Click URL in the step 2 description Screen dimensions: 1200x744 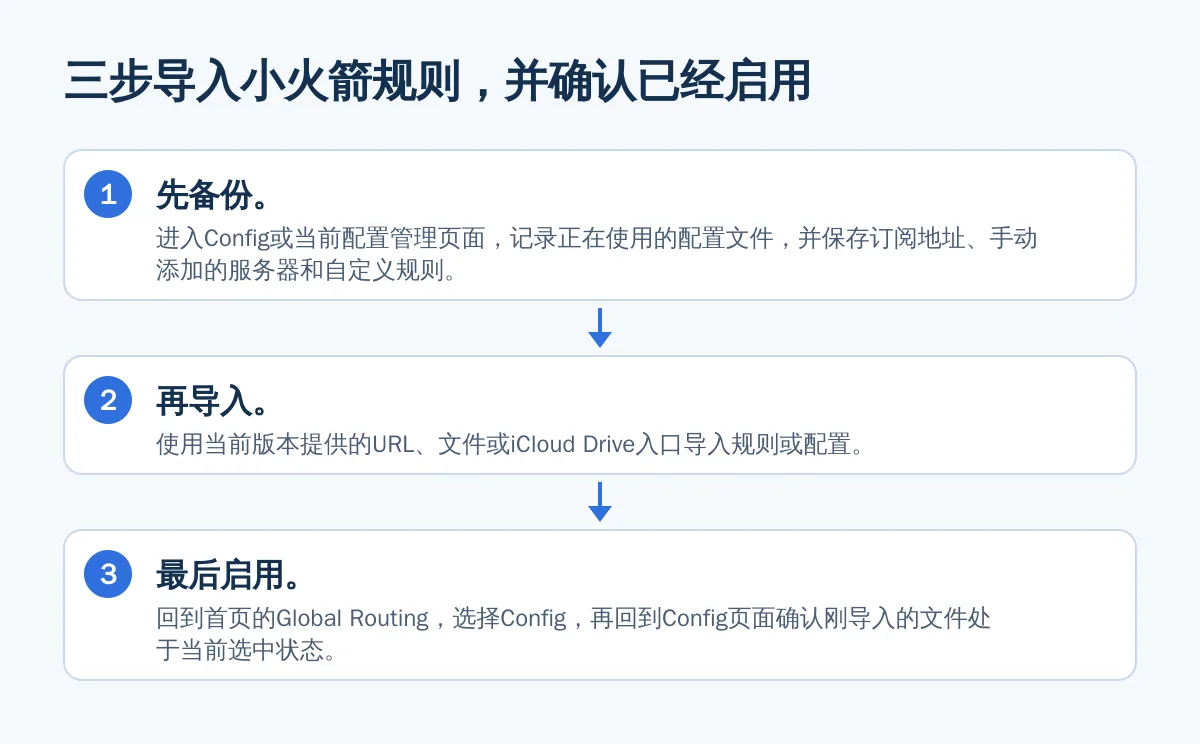pyautogui.click(x=392, y=445)
